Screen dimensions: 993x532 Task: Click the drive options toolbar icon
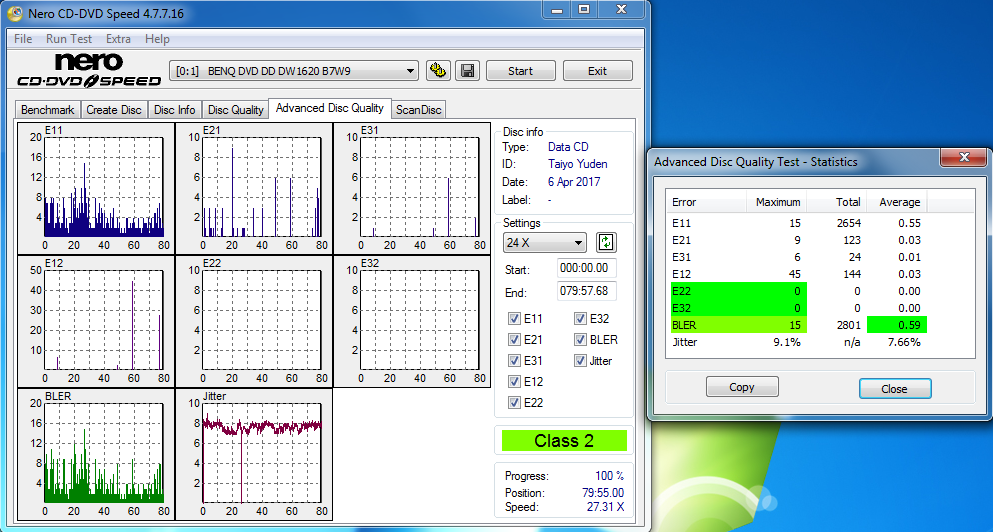437,71
